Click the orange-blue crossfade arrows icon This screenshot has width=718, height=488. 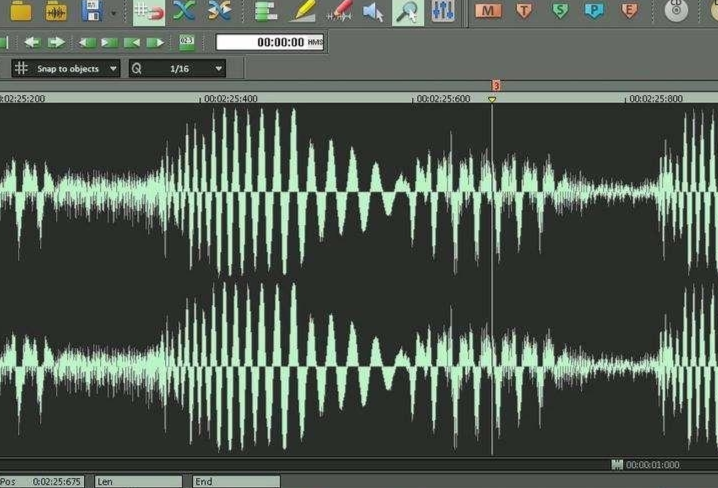219,11
